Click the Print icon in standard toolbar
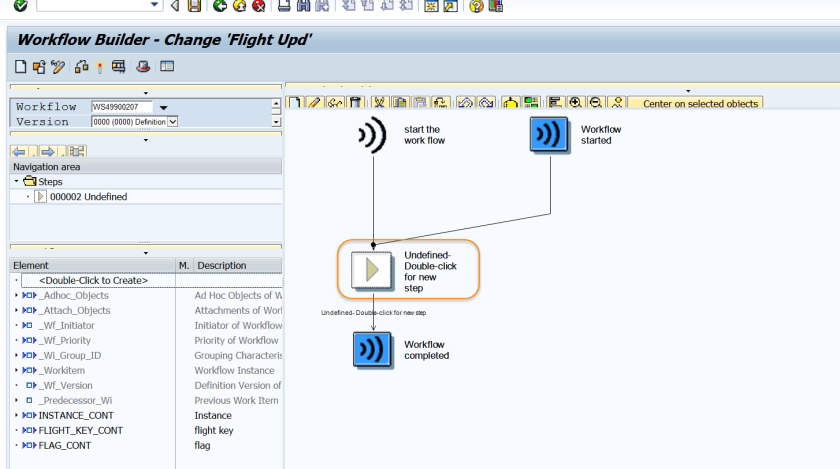 284,6
